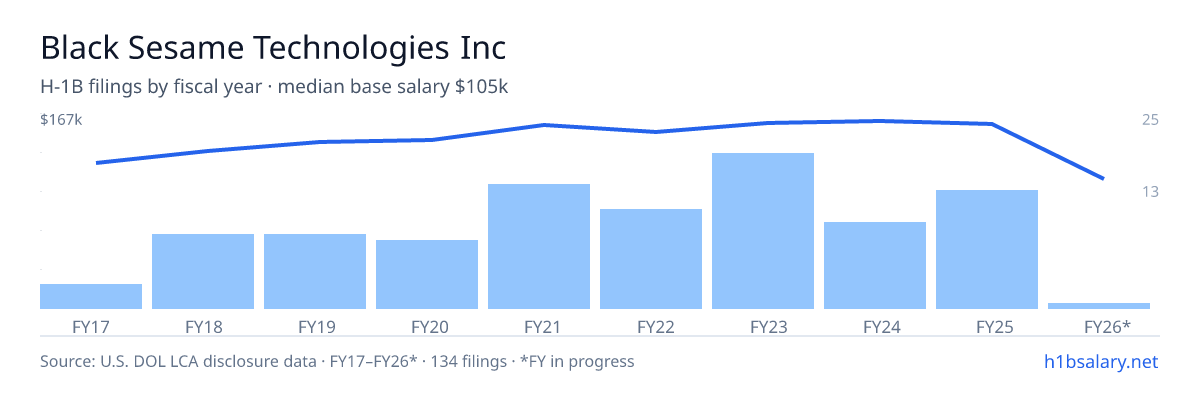The width and height of the screenshot is (1200, 400).
Task: Select the FY20 bar
Action: coord(427,274)
